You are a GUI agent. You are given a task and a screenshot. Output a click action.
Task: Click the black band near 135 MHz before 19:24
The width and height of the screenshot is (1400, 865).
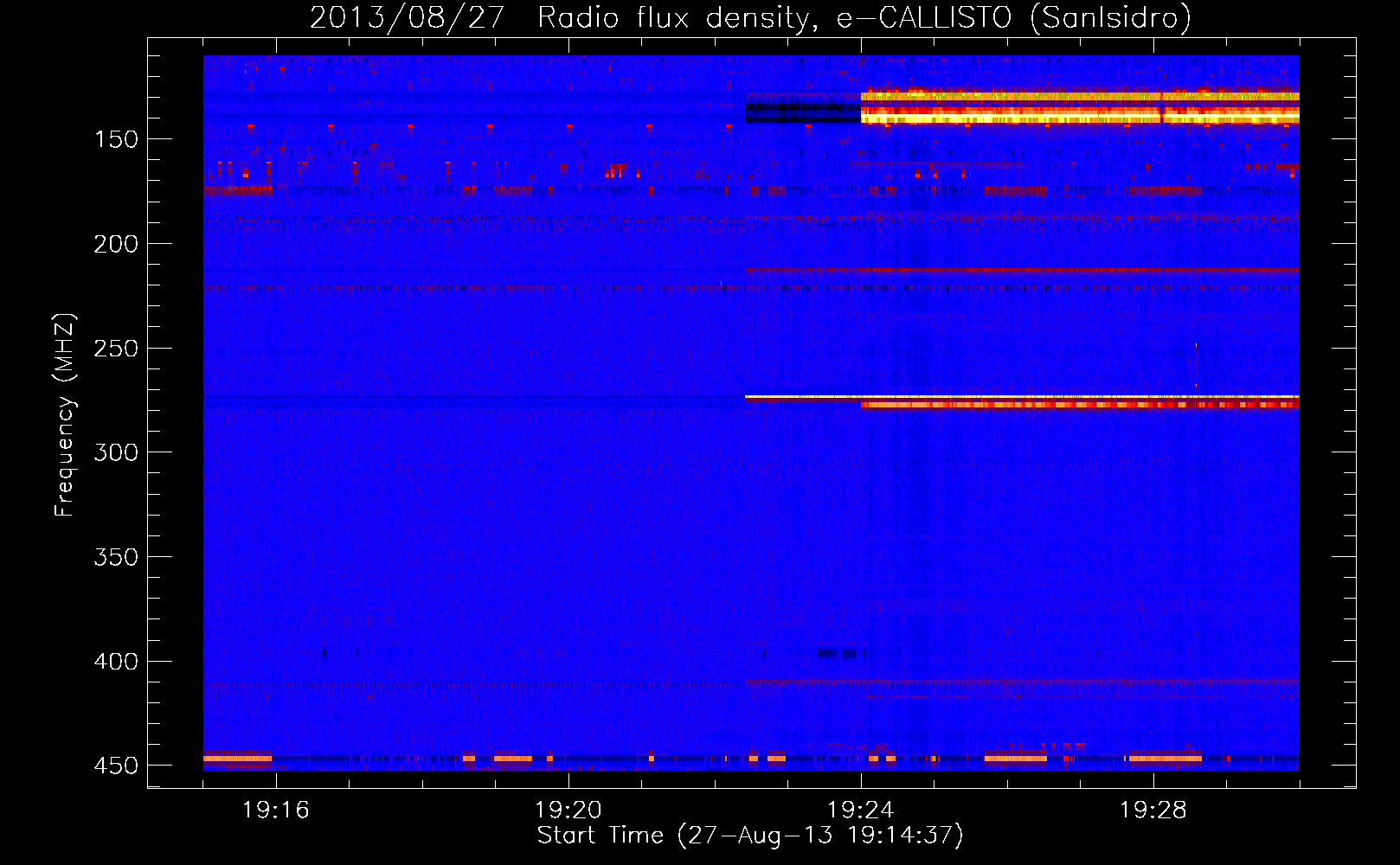[803, 112]
